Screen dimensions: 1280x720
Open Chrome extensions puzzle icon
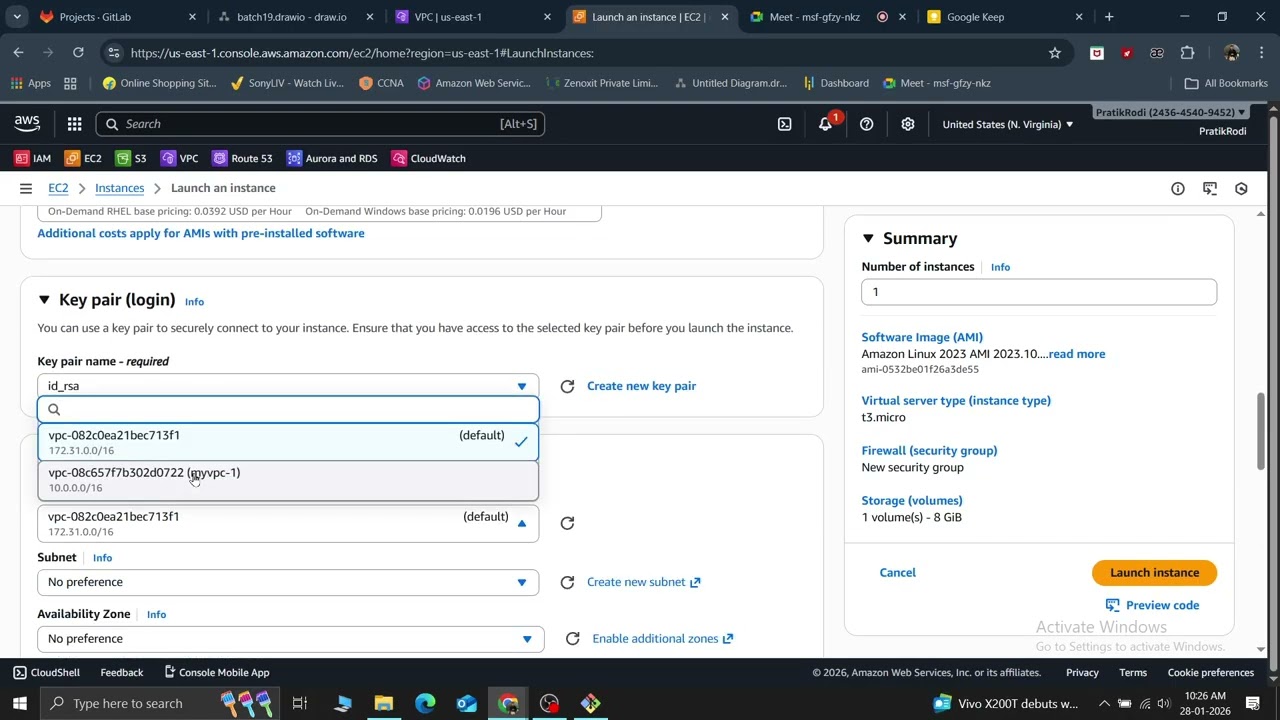coord(1188,53)
